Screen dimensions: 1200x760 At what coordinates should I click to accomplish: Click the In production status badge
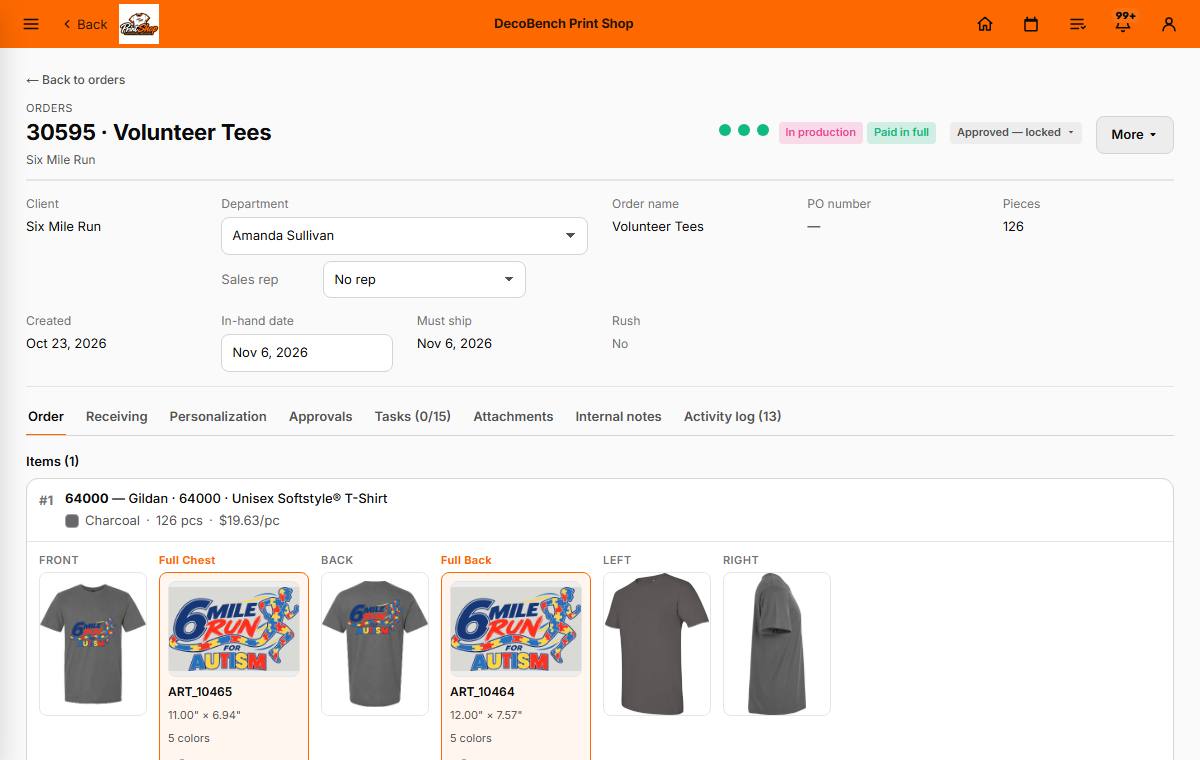click(820, 132)
